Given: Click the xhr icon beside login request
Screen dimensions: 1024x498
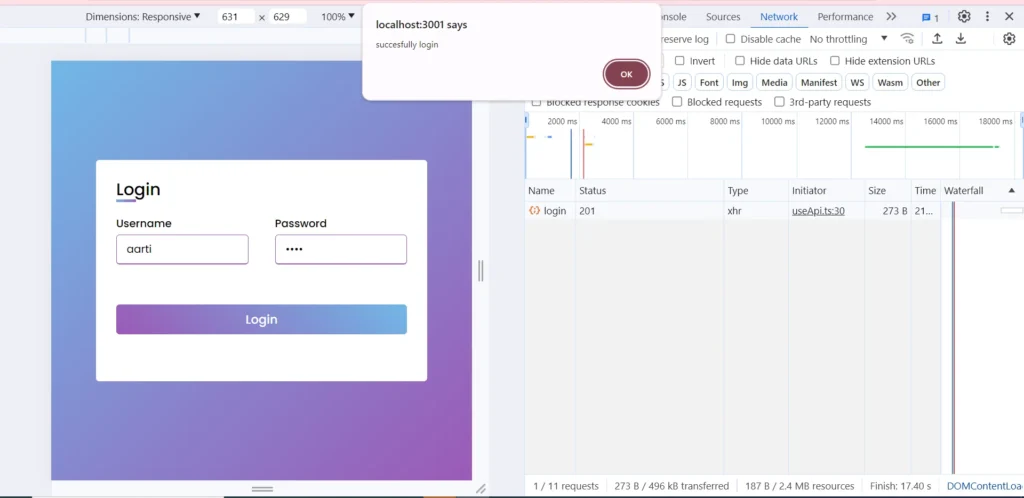Looking at the screenshot, I should tap(535, 211).
